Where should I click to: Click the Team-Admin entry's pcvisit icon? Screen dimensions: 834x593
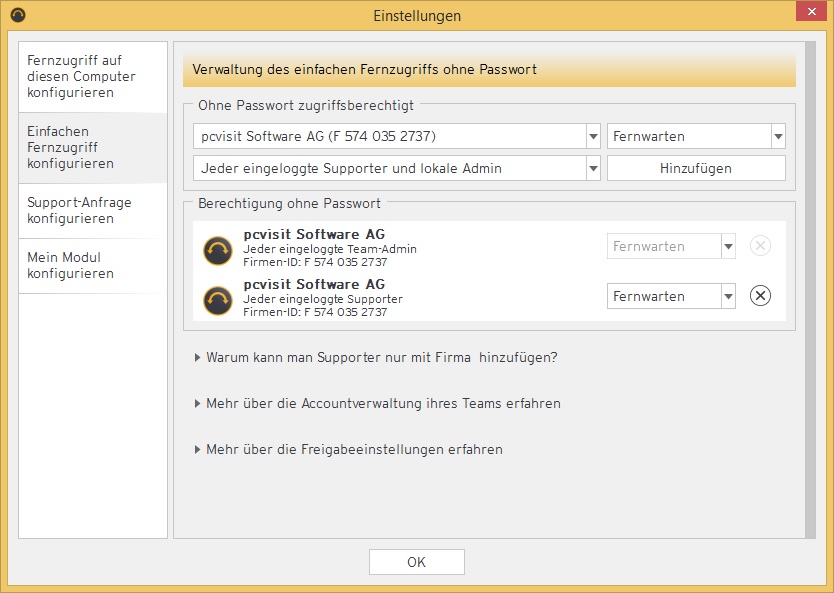point(218,249)
